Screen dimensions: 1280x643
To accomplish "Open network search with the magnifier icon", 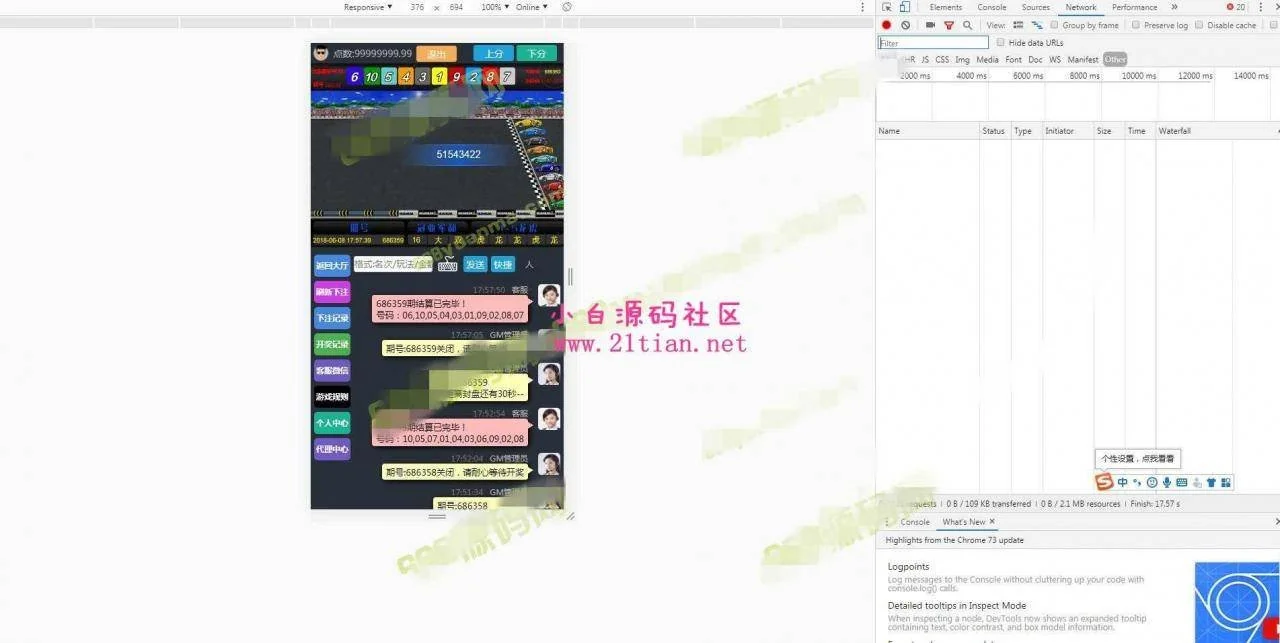I will (x=967, y=25).
